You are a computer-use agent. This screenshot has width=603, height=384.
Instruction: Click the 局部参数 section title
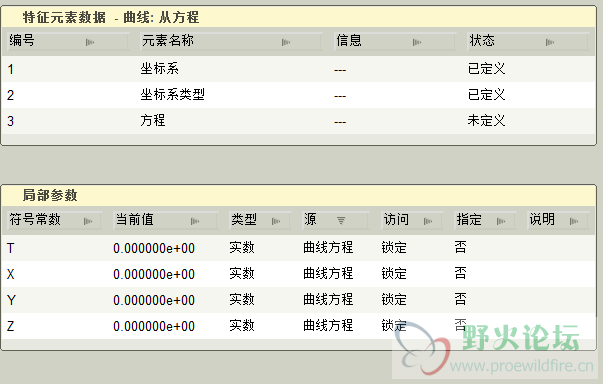[x=50, y=195]
